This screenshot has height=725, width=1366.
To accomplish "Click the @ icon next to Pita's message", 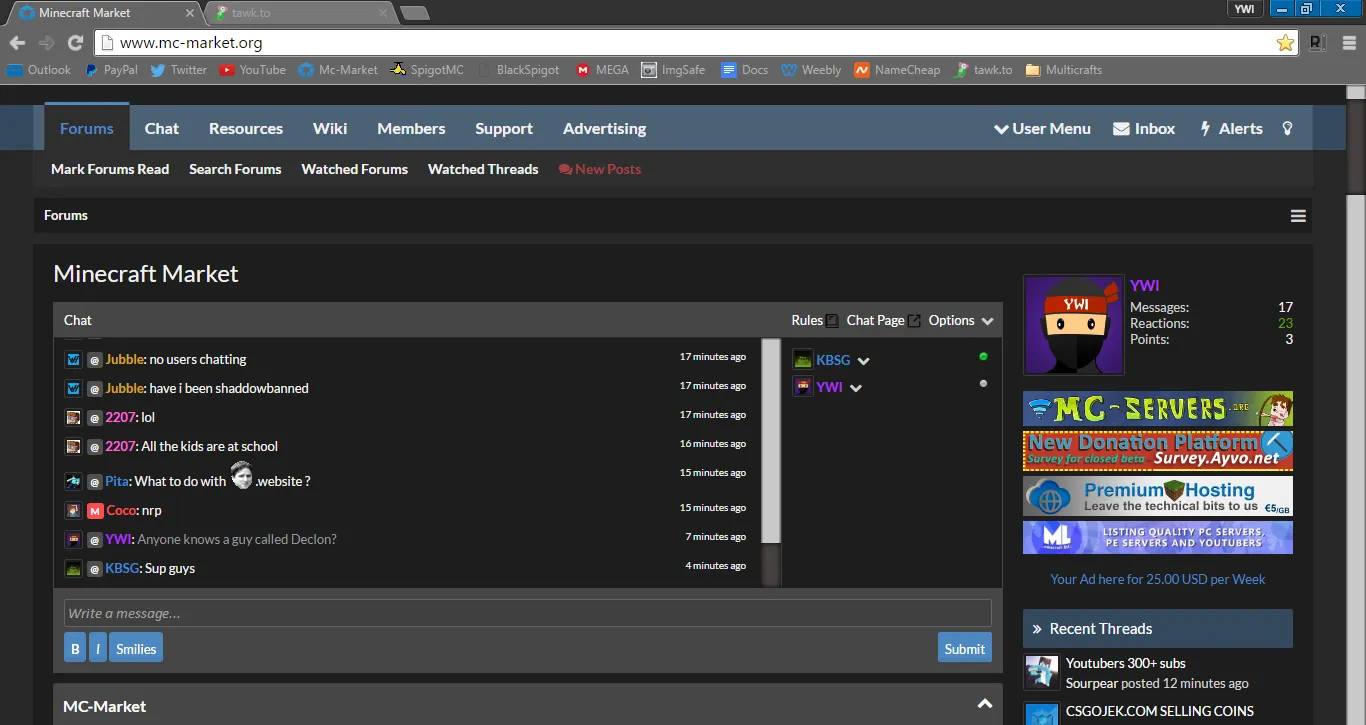I will tap(95, 482).
